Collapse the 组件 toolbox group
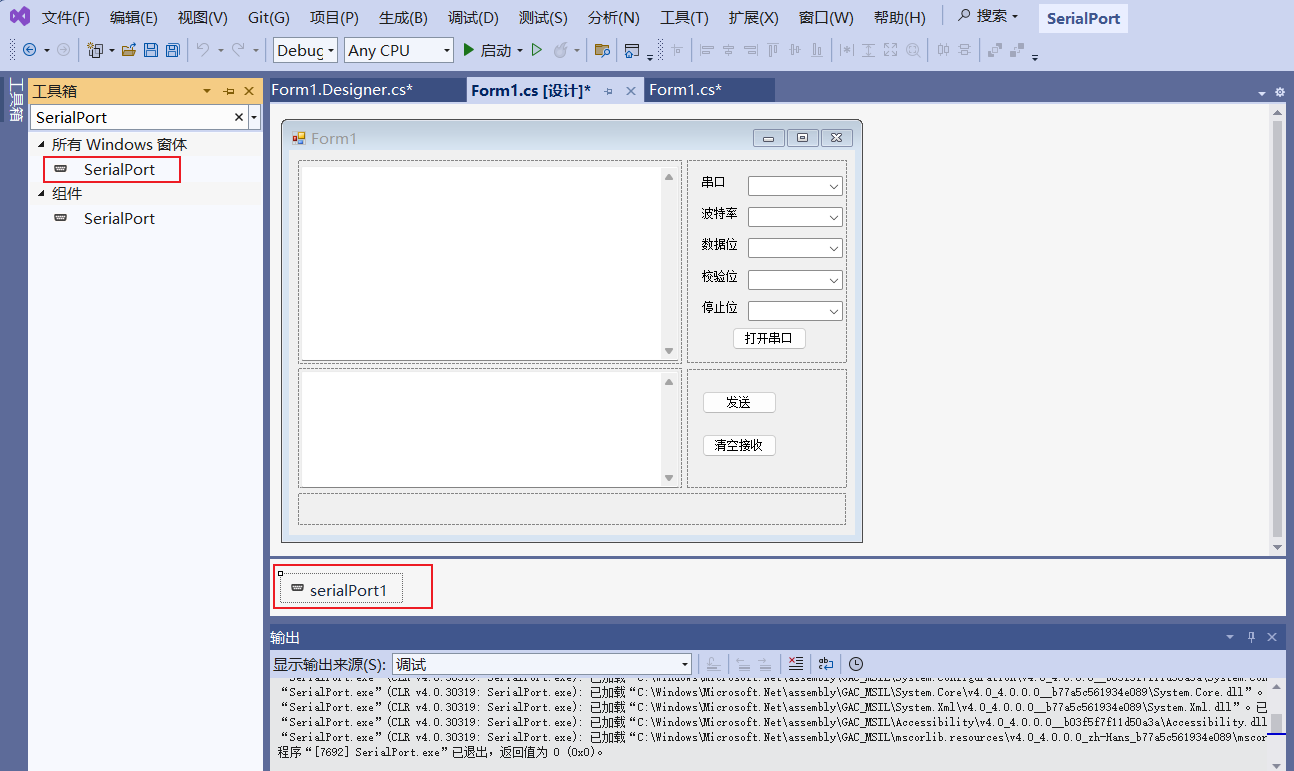This screenshot has height=771, width=1294. tap(41, 194)
